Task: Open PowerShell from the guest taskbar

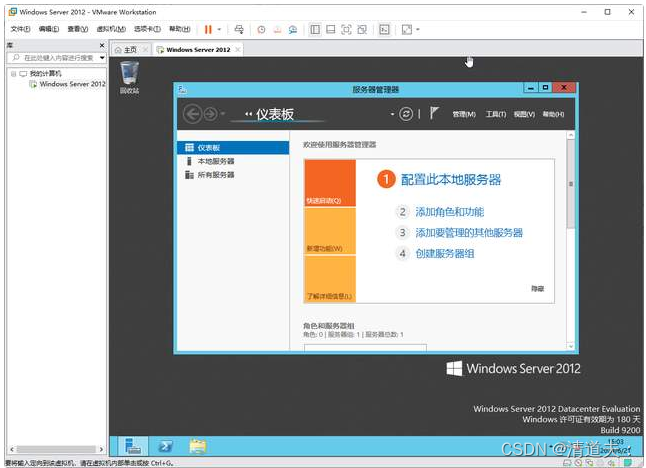Action: coord(165,446)
